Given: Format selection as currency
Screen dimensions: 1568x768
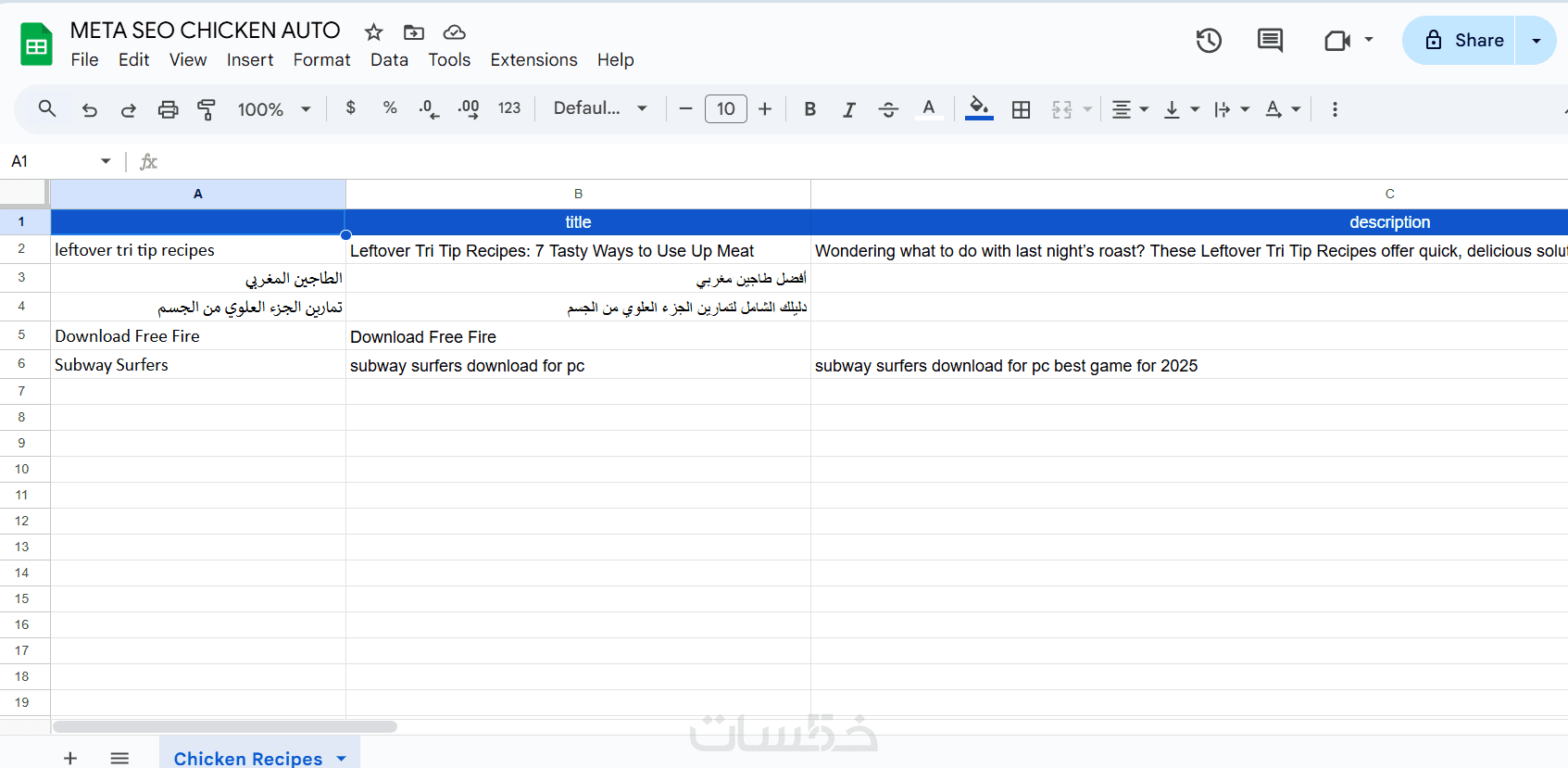Looking at the screenshot, I should 350,108.
